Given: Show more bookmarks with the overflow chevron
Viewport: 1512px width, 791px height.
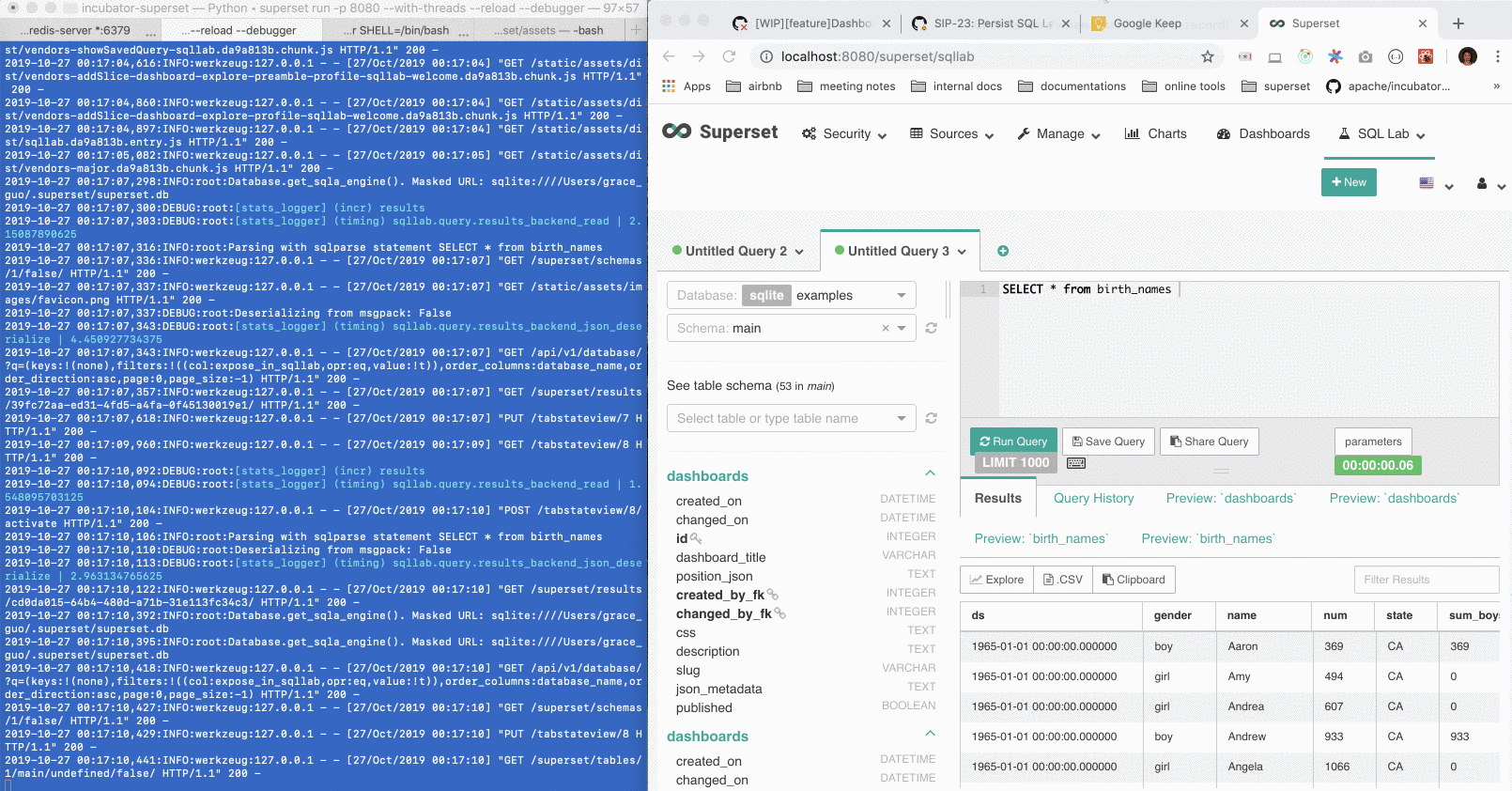Looking at the screenshot, I should 1496,86.
